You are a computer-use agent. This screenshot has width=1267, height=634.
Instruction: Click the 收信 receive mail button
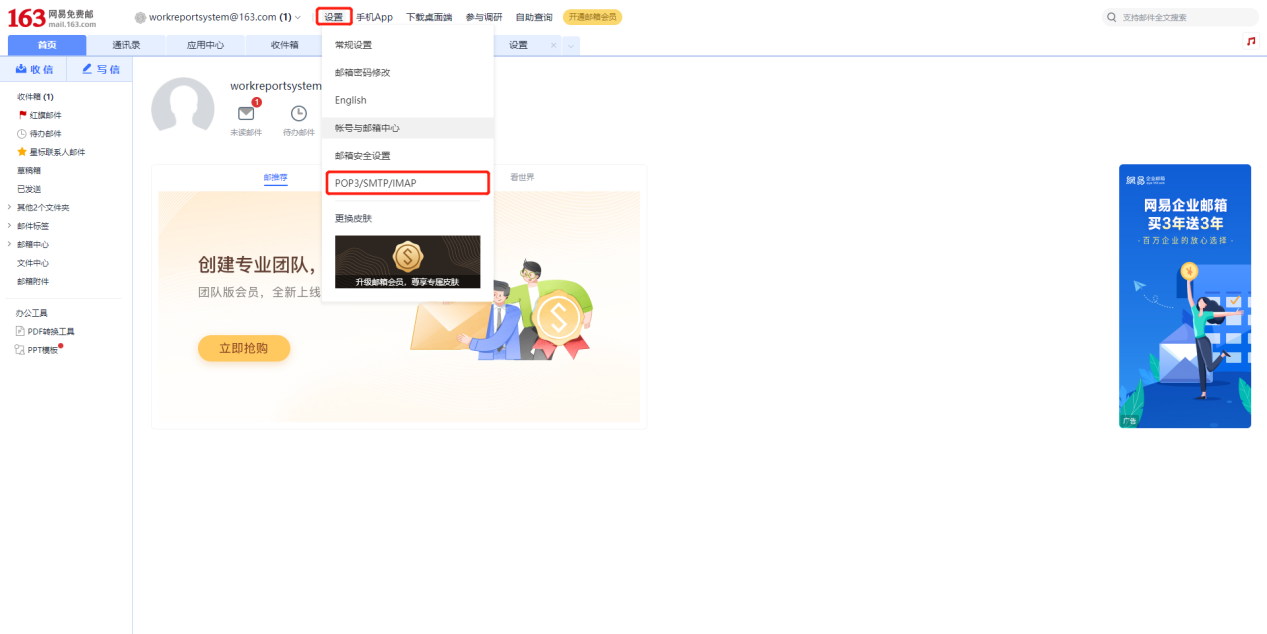click(x=34, y=69)
